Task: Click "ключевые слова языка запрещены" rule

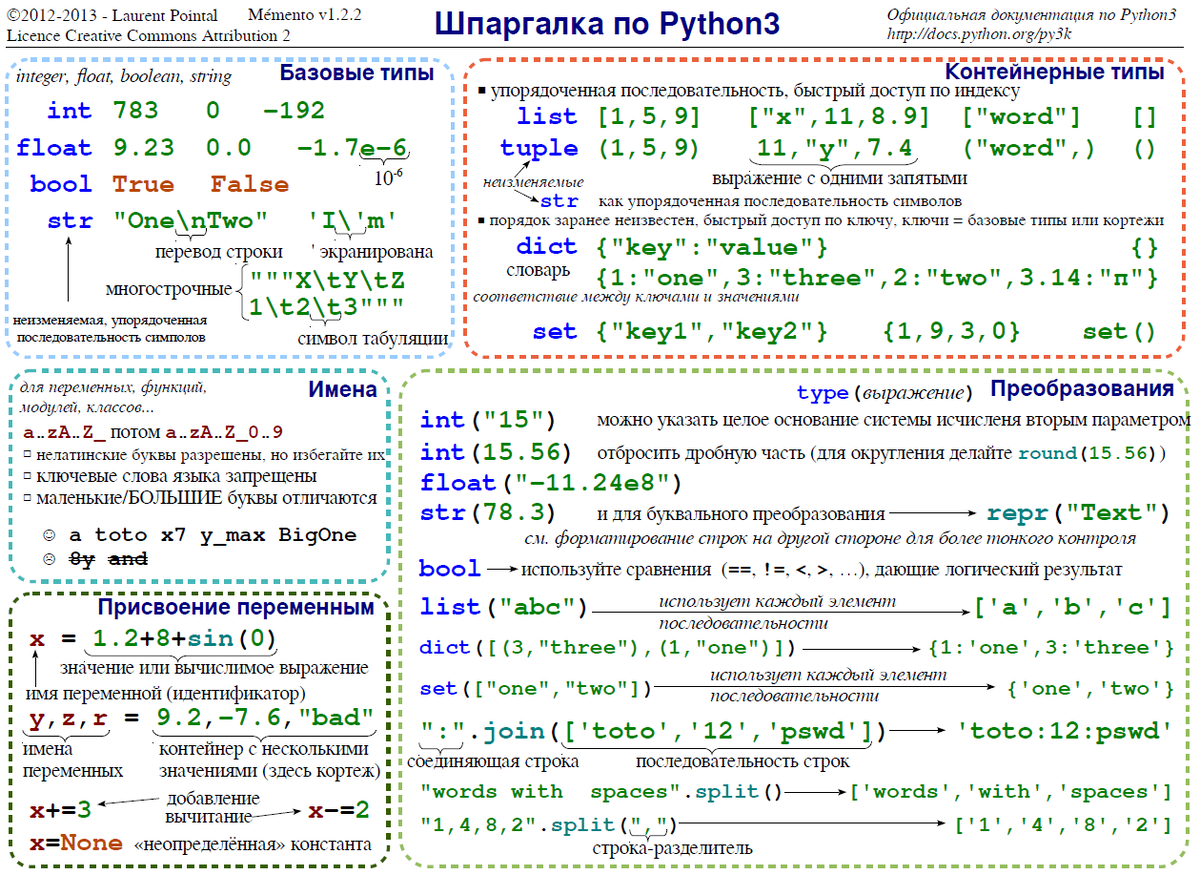Action: coord(175,476)
